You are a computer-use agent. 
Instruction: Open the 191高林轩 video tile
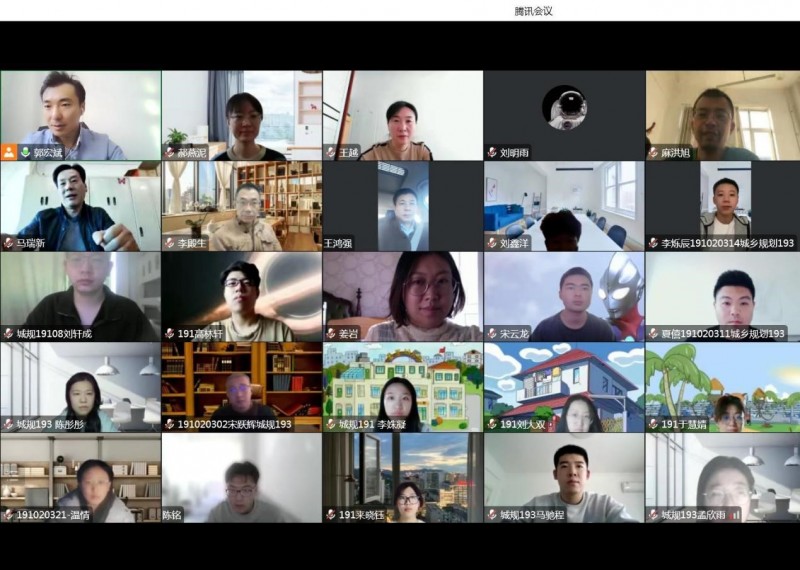coord(241,295)
